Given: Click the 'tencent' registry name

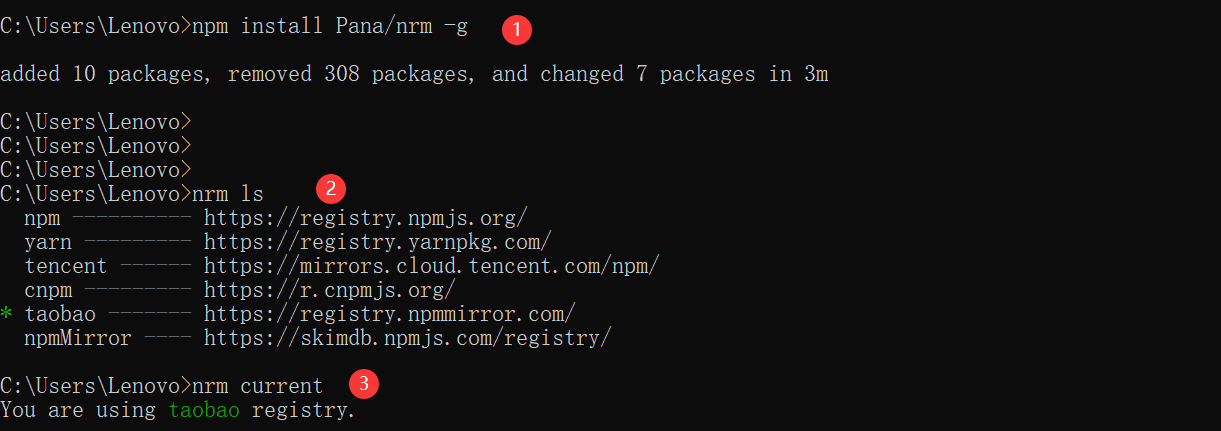Looking at the screenshot, I should click(x=66, y=266).
